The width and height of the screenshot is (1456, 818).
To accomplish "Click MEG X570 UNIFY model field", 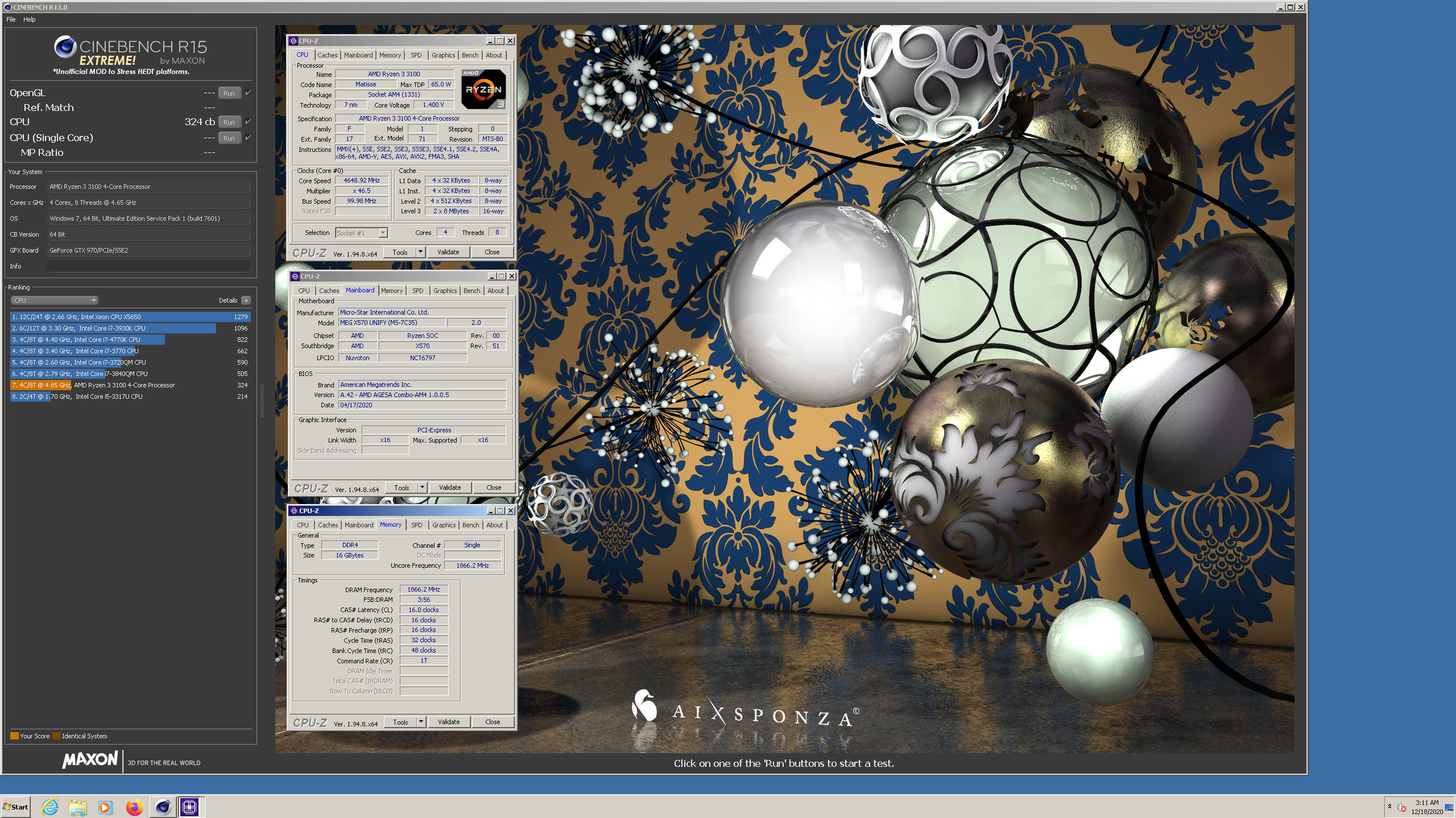I will 392,323.
